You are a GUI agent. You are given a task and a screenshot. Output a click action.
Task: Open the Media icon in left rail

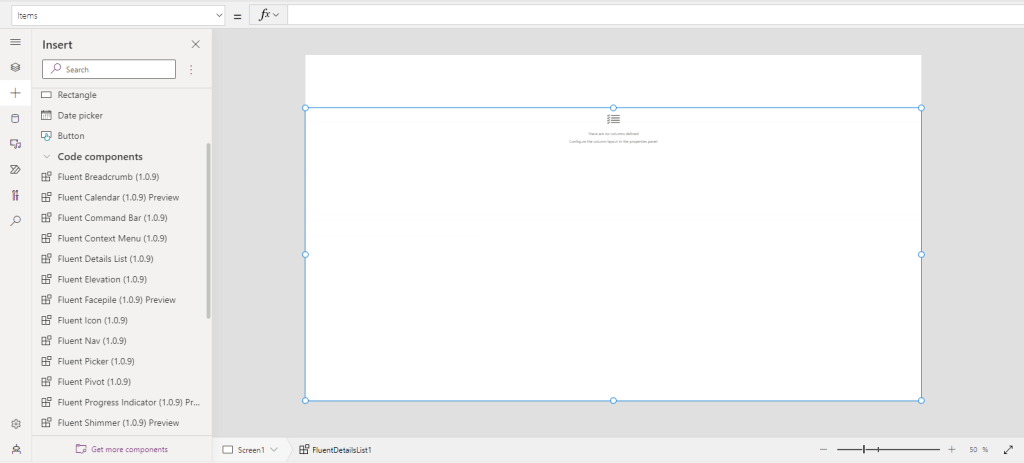[x=15, y=144]
